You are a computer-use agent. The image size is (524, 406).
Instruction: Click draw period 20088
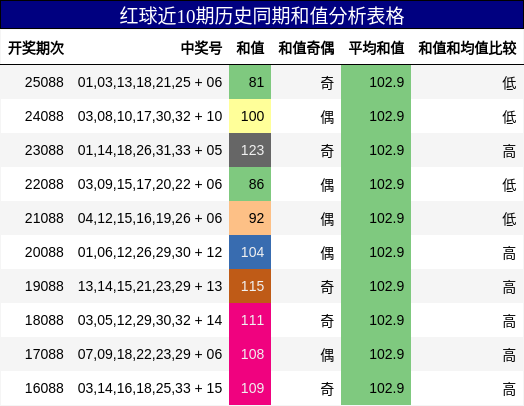[x=44, y=252]
